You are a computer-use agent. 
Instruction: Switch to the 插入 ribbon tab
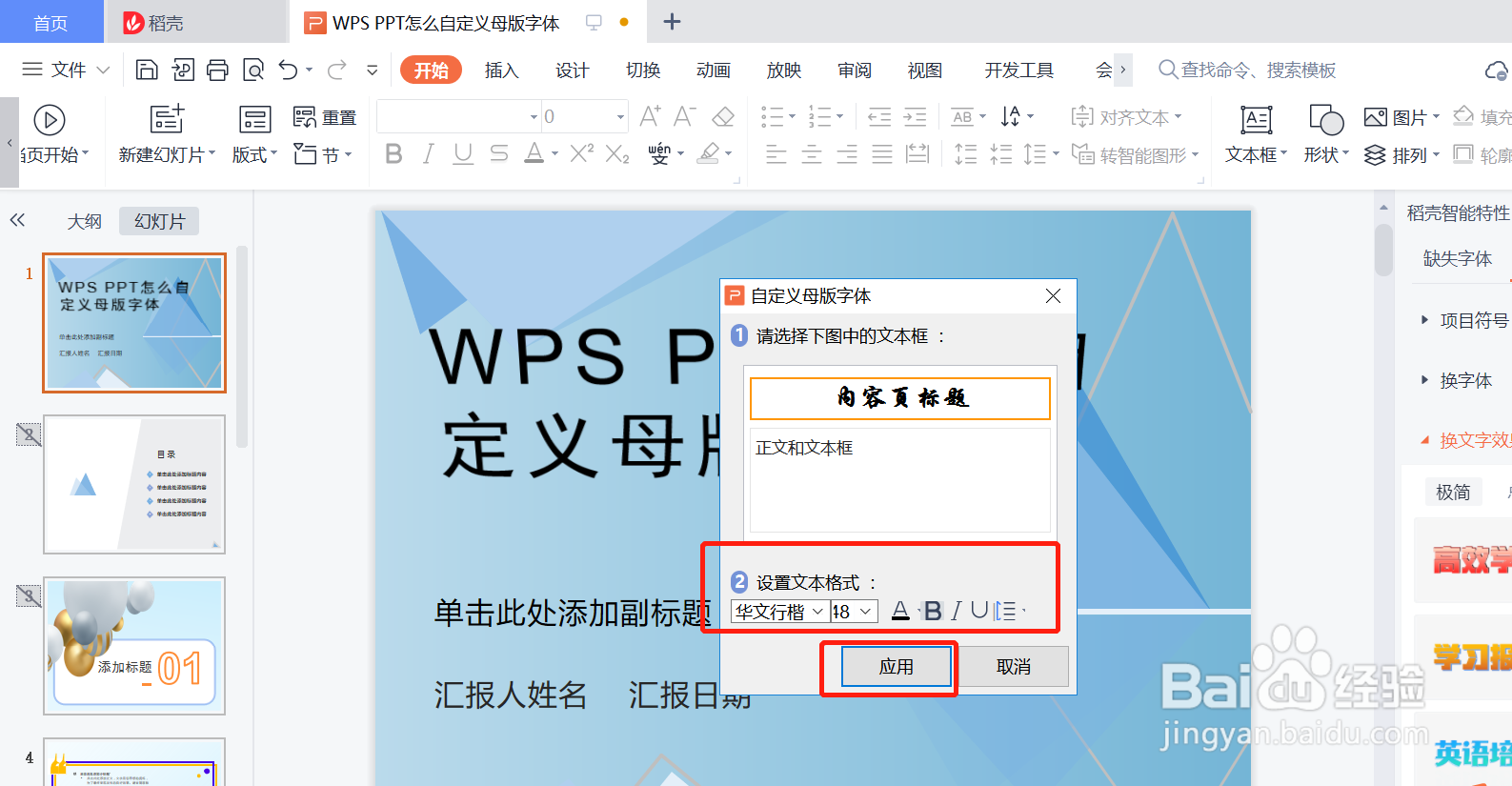click(501, 71)
